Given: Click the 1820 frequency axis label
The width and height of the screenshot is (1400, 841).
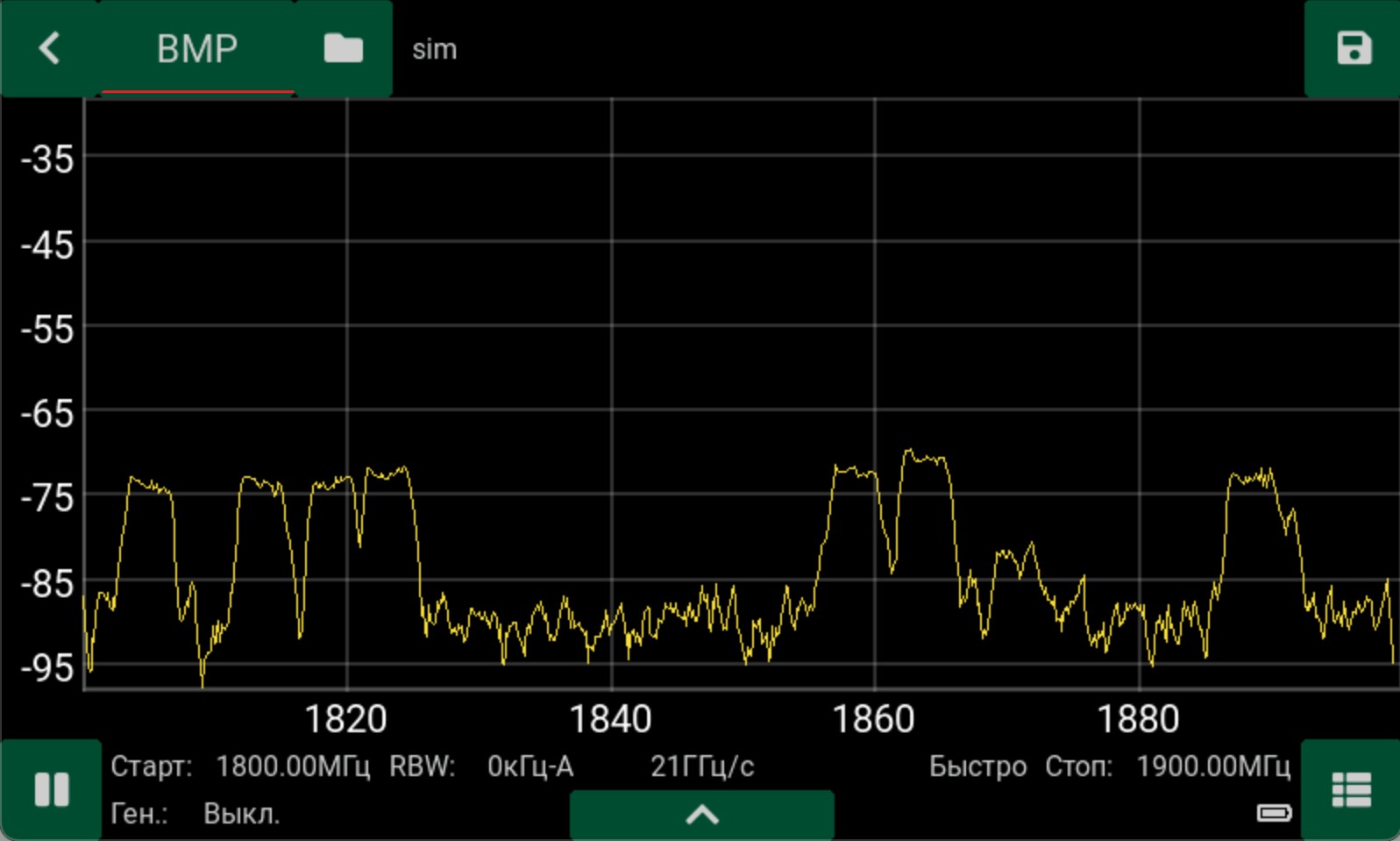Looking at the screenshot, I should [x=345, y=719].
